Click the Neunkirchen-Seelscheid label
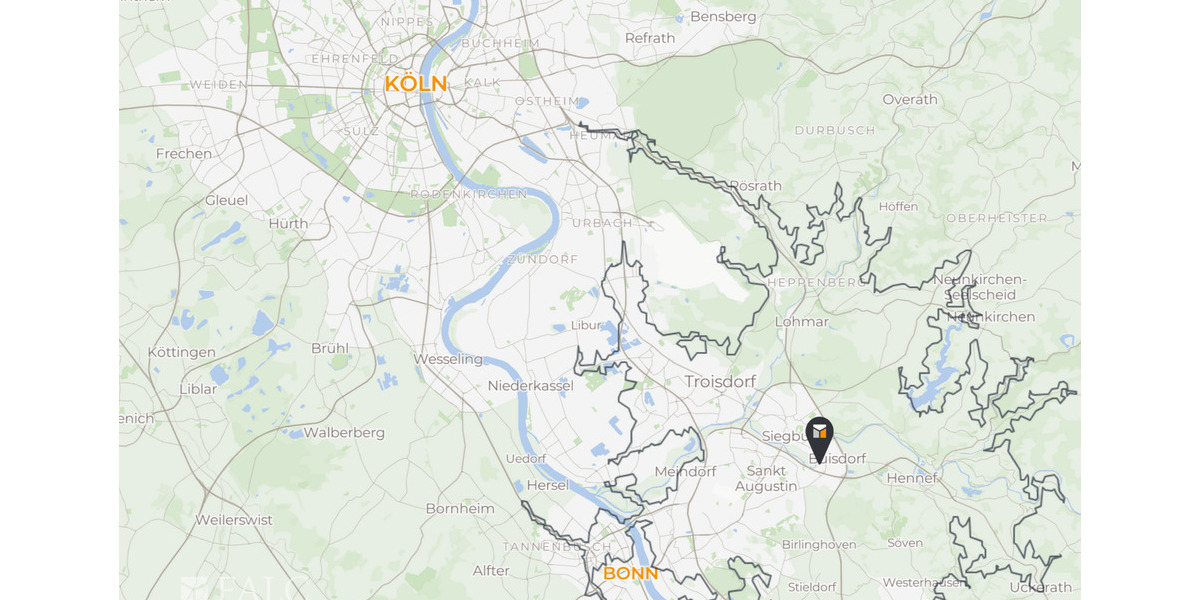Image resolution: width=1200 pixels, height=600 pixels. [979, 287]
